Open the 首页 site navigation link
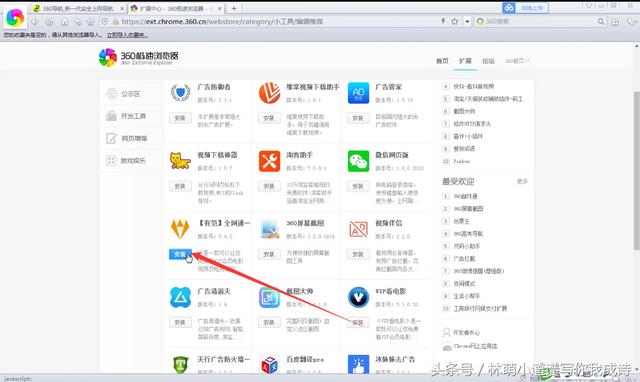The image size is (640, 382). point(442,61)
